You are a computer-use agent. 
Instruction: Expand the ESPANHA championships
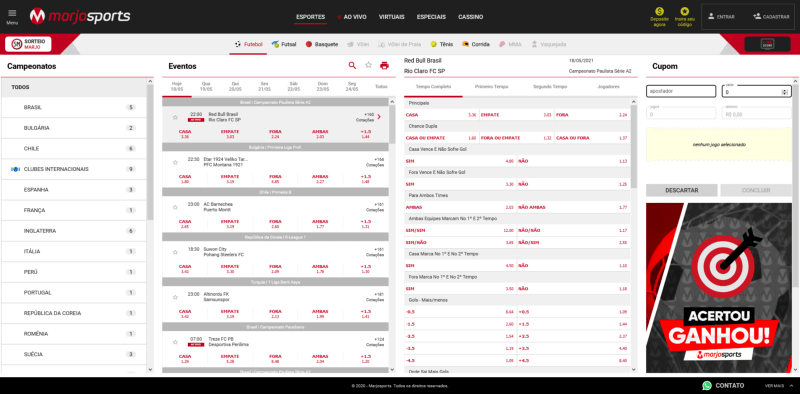(x=74, y=190)
